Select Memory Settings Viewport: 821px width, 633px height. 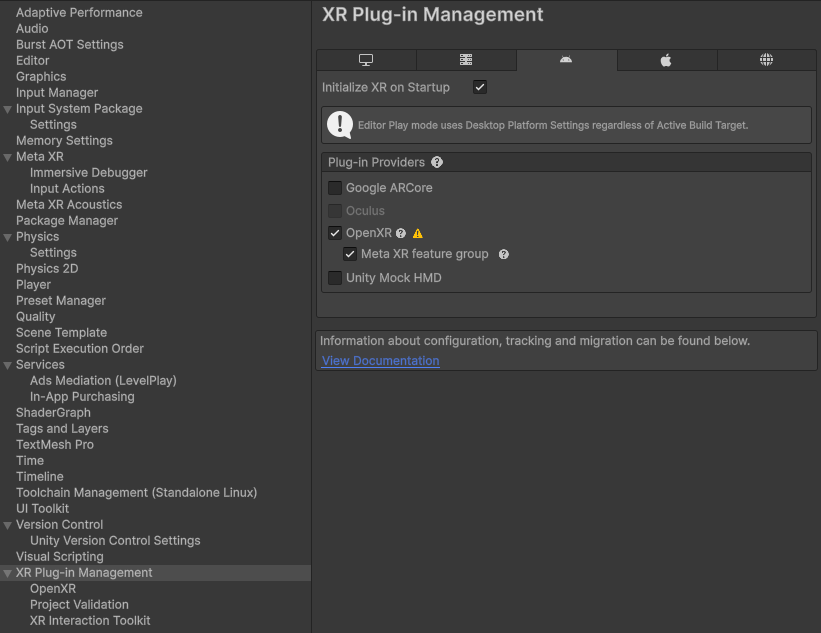[x=64, y=141]
